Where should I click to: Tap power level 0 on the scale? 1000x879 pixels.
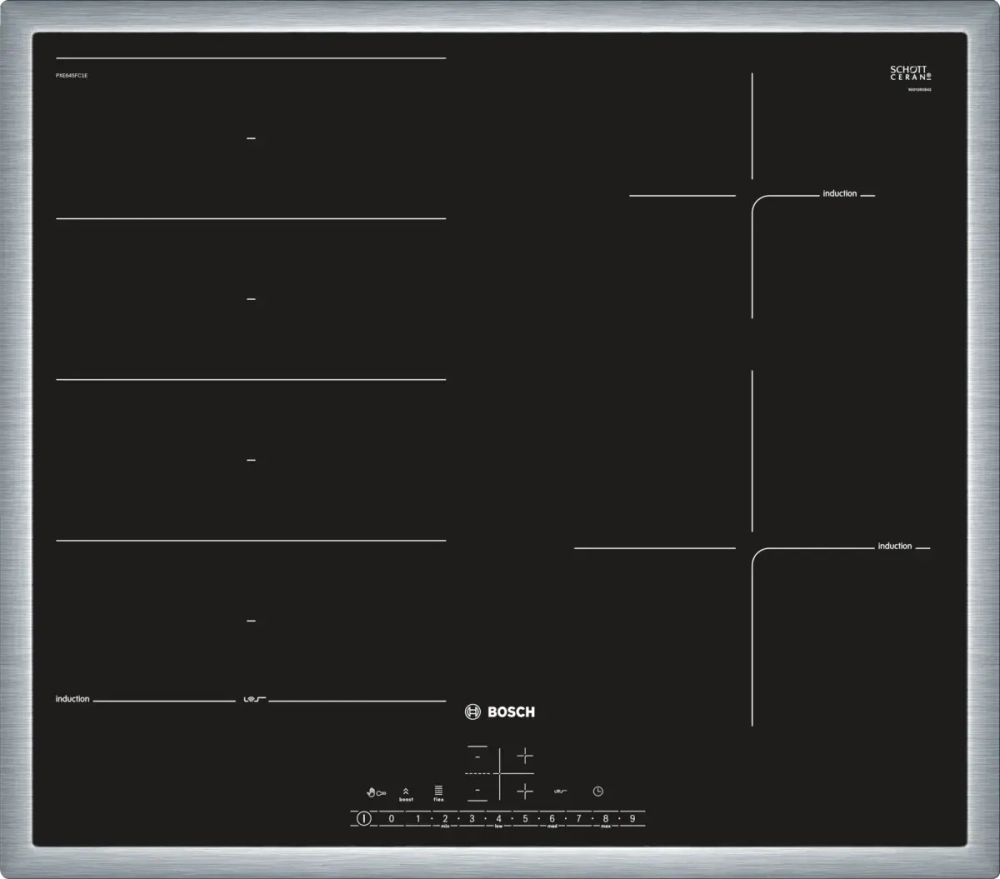[391, 818]
